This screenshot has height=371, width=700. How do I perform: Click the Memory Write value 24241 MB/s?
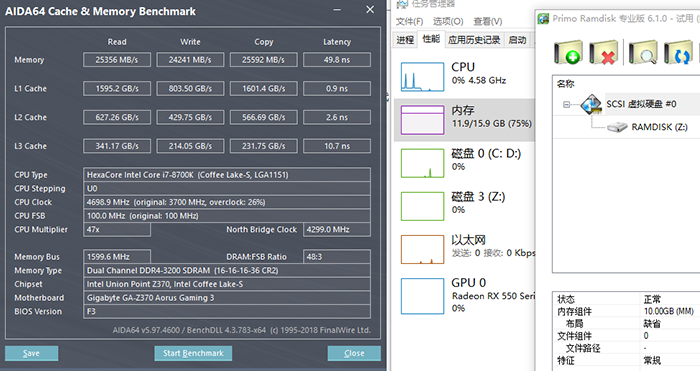[x=190, y=60]
